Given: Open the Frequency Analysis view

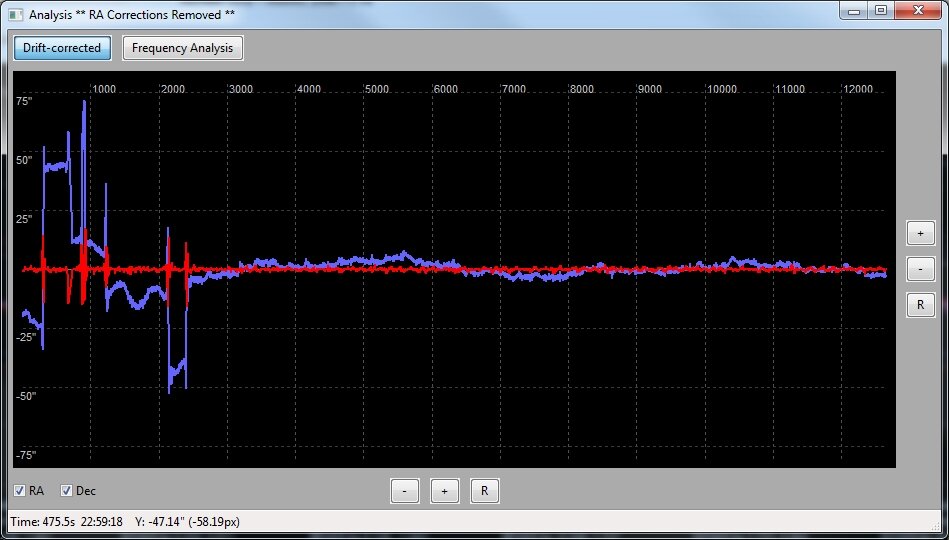Looking at the screenshot, I should (182, 48).
